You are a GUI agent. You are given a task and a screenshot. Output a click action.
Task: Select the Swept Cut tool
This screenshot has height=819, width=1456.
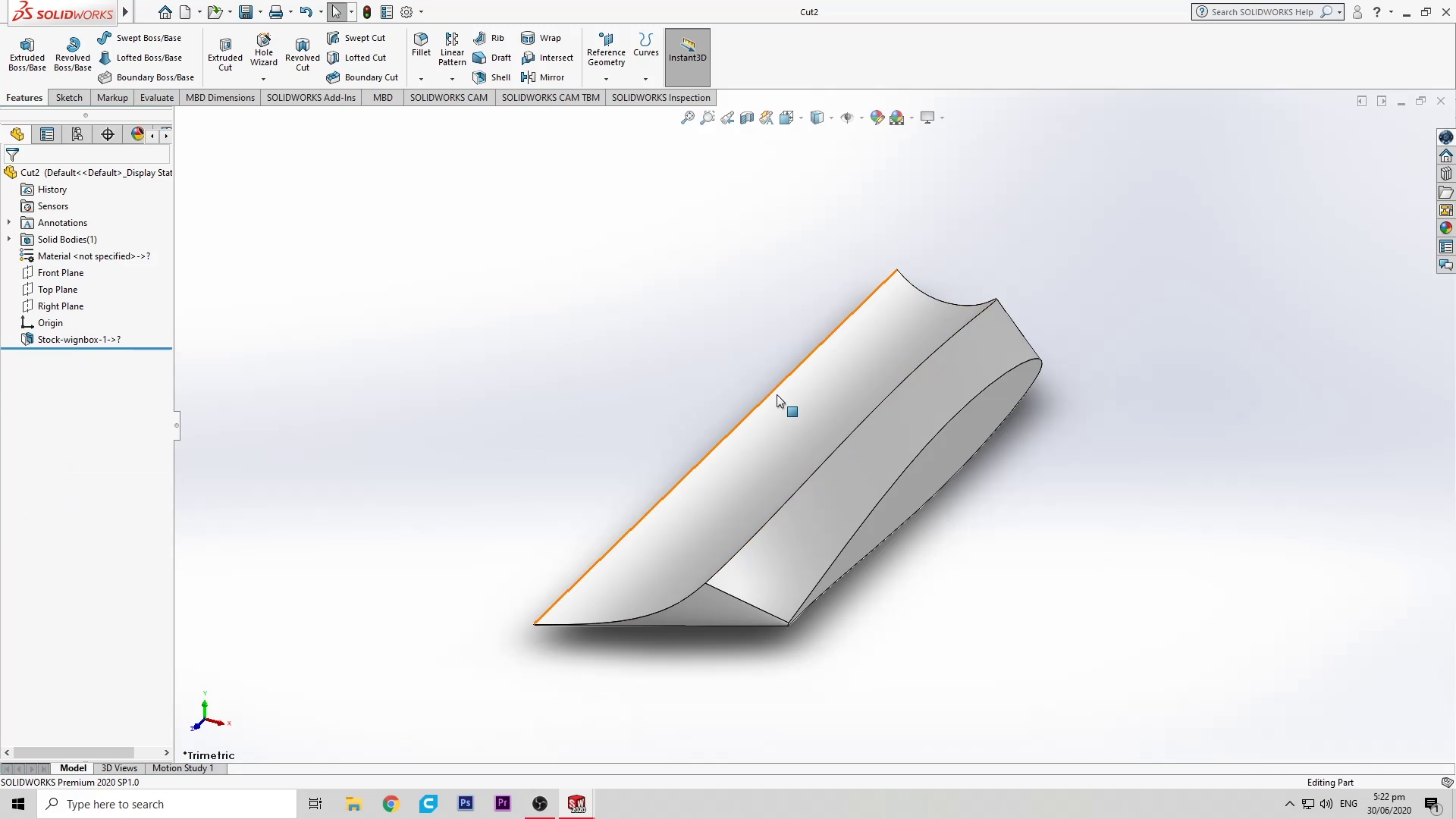pos(356,38)
